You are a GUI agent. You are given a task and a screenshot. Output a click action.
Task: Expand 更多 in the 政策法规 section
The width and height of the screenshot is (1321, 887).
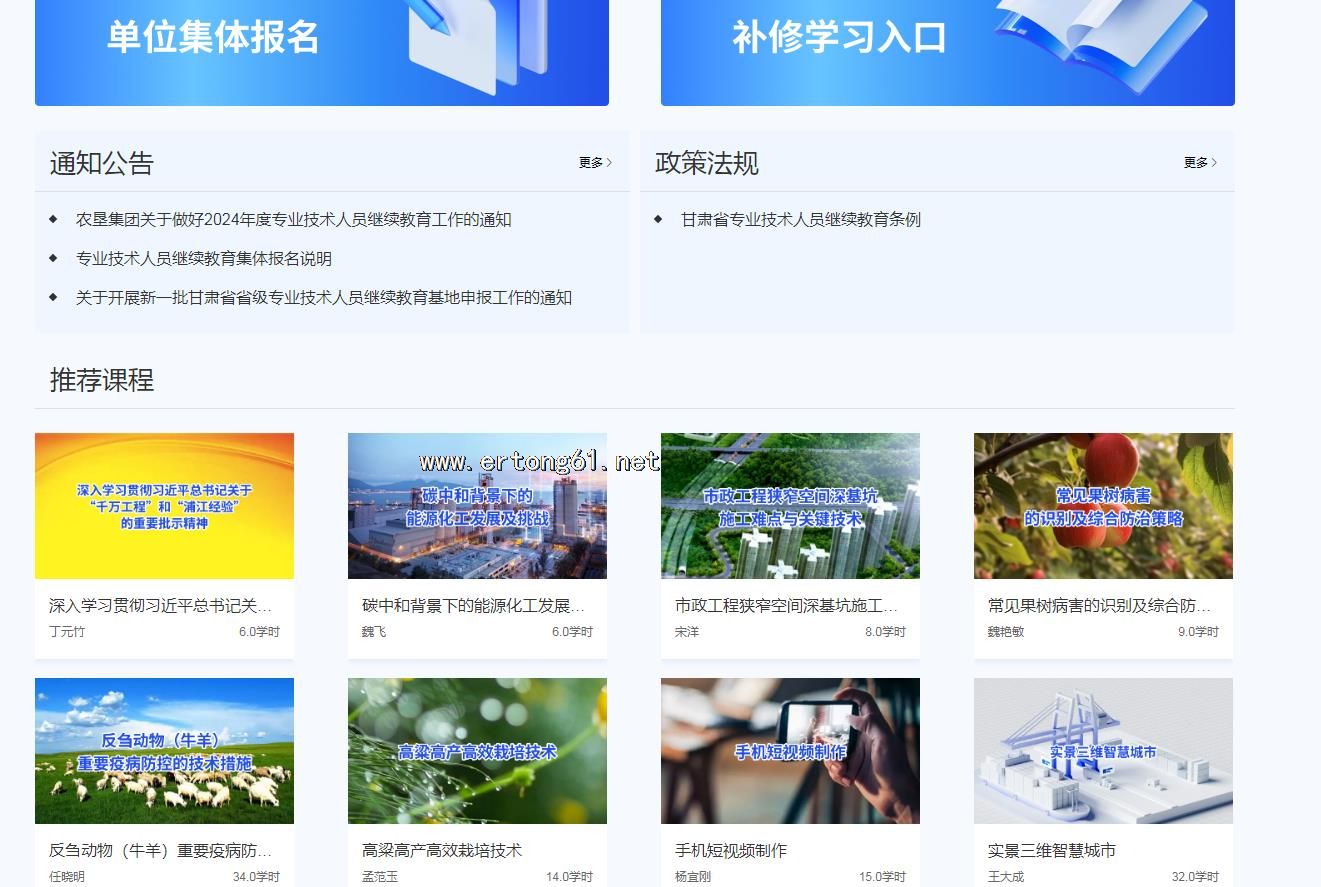point(1200,163)
